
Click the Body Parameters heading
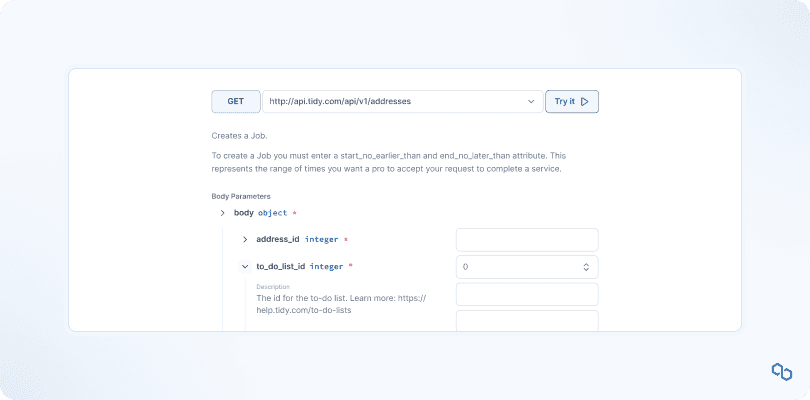pos(241,196)
